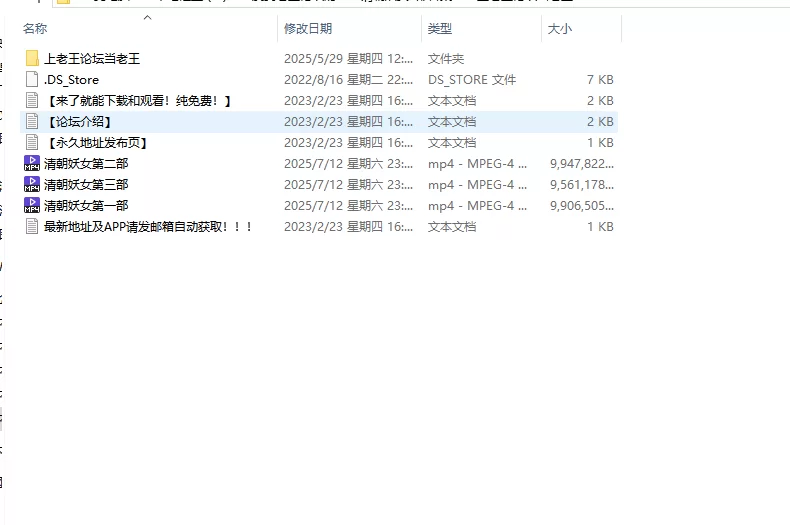Click the sort direction arrow above 名称

(x=148, y=18)
